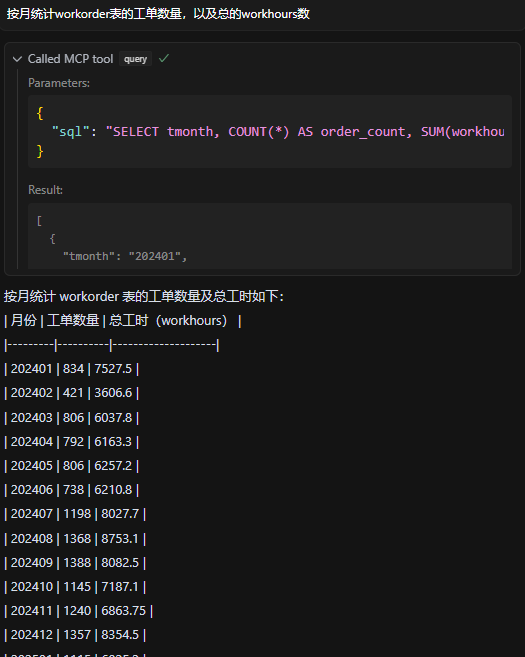Click the row for 202410 with 1145

click(75, 587)
